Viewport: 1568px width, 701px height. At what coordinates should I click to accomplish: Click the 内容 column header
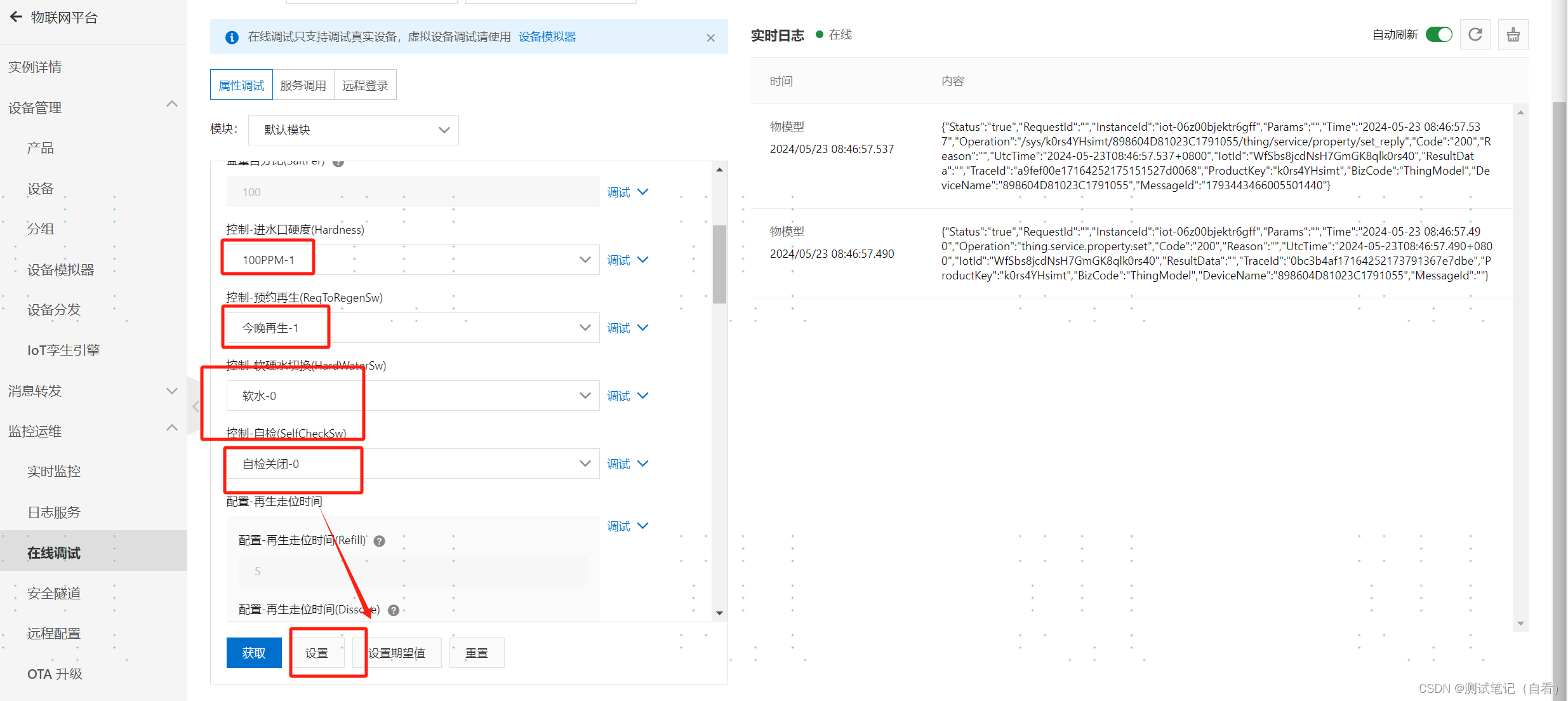coord(953,81)
